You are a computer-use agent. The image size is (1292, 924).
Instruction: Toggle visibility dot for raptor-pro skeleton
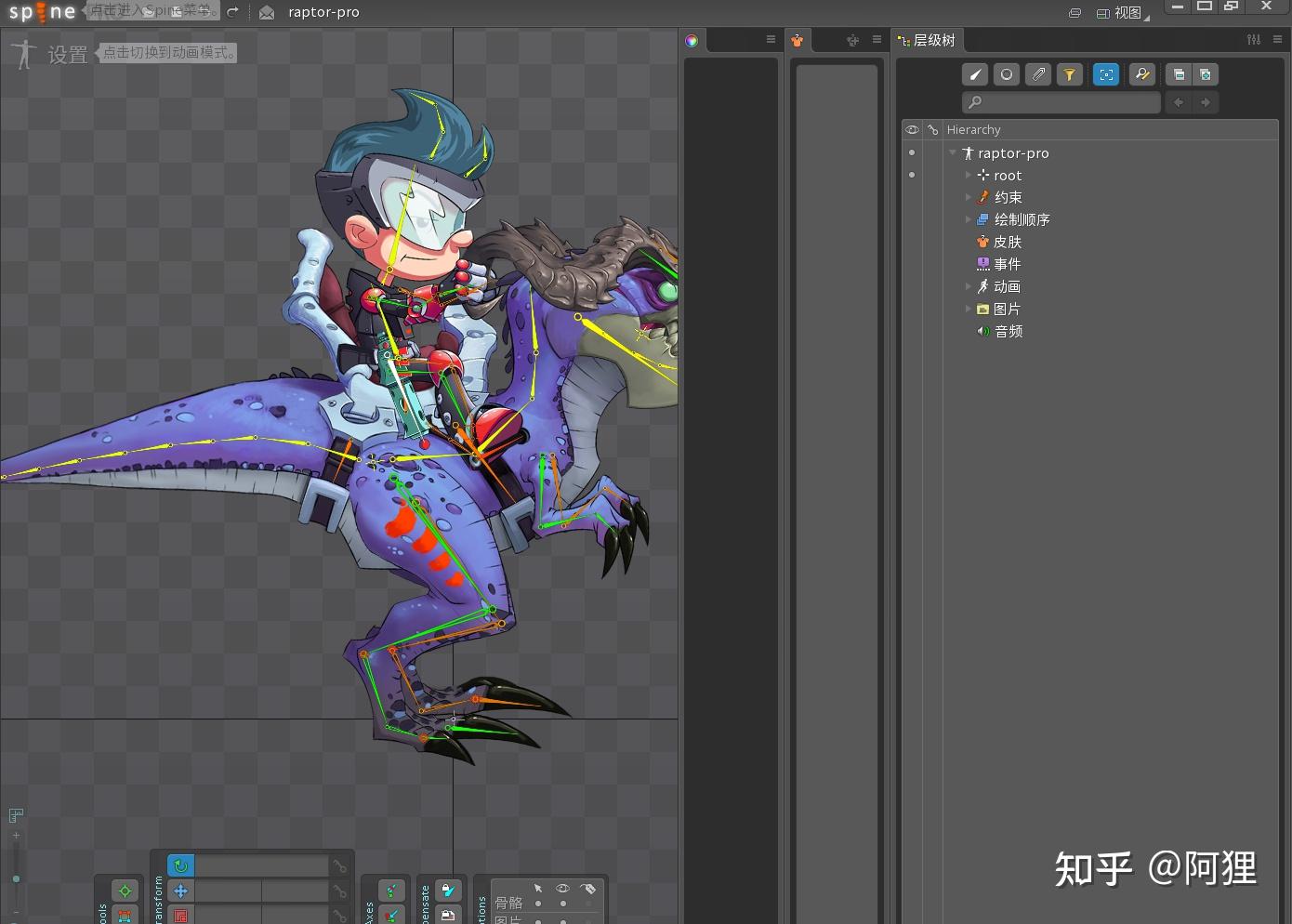[x=912, y=152]
